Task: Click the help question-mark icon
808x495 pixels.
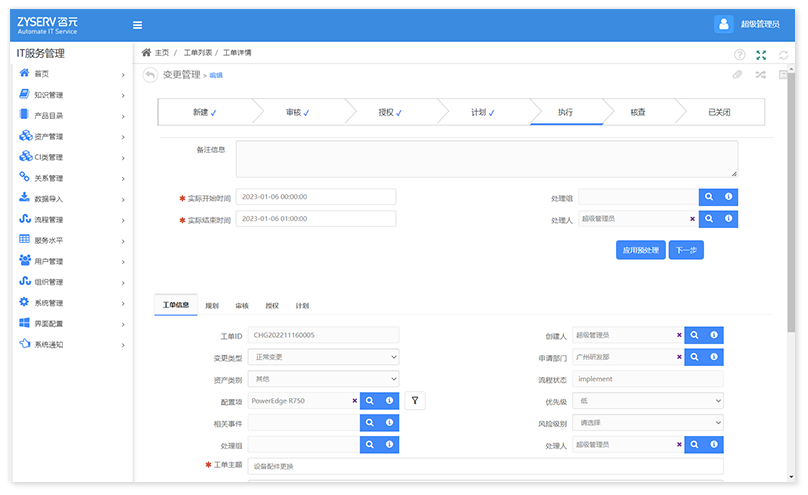Action: (739, 55)
